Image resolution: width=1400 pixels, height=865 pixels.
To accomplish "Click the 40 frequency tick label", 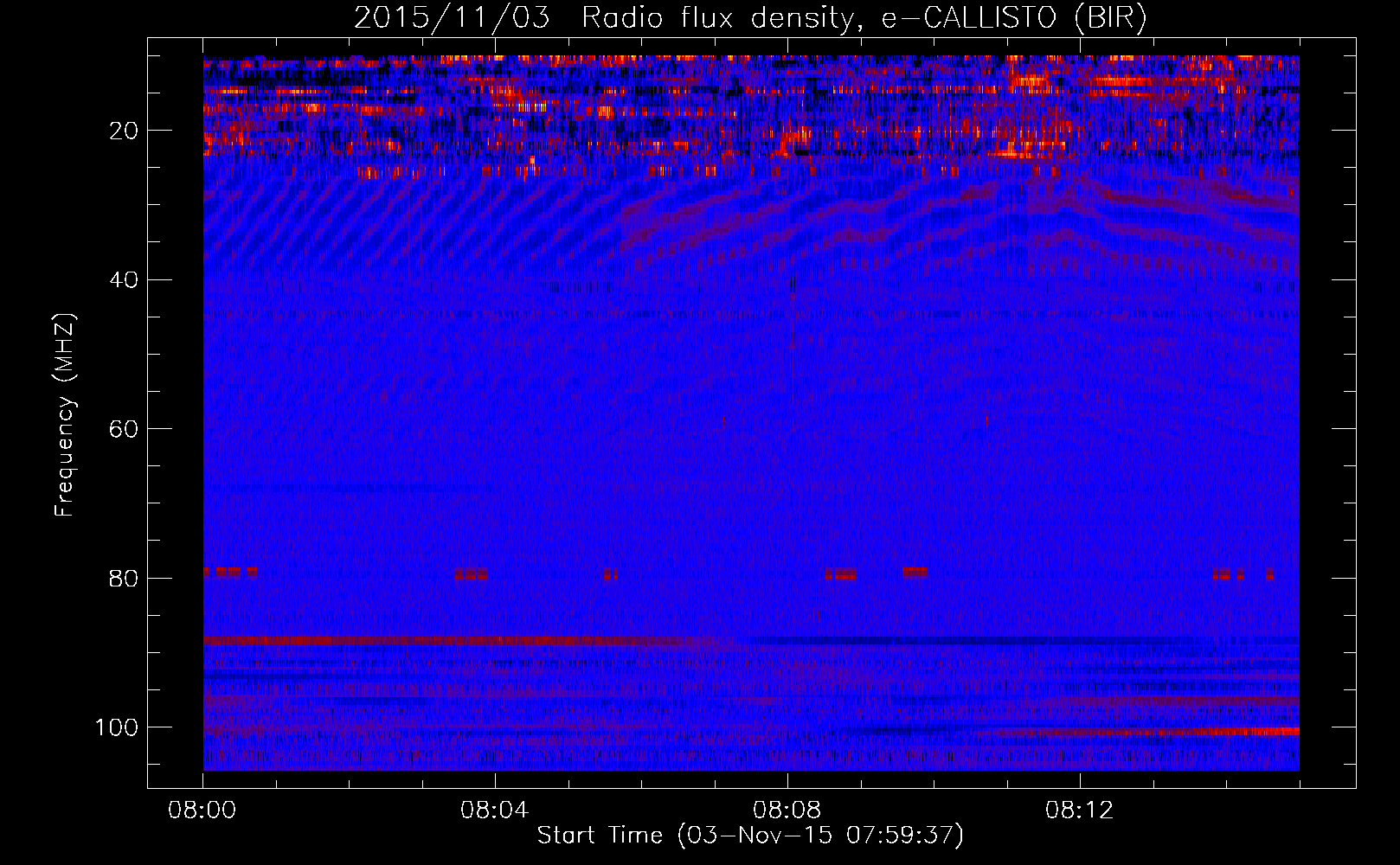I will (125, 280).
